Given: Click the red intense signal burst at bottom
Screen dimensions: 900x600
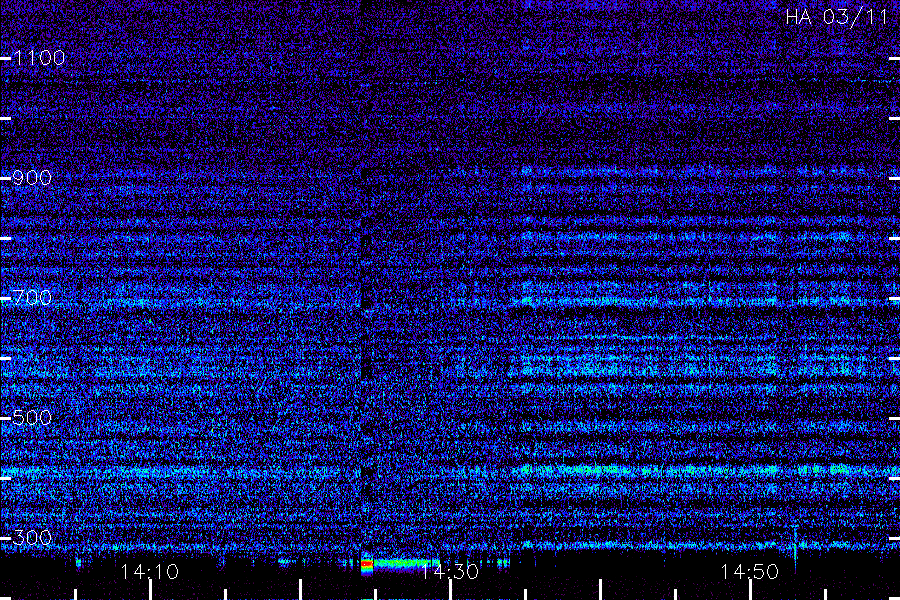Looking at the screenshot, I should pos(367,566).
